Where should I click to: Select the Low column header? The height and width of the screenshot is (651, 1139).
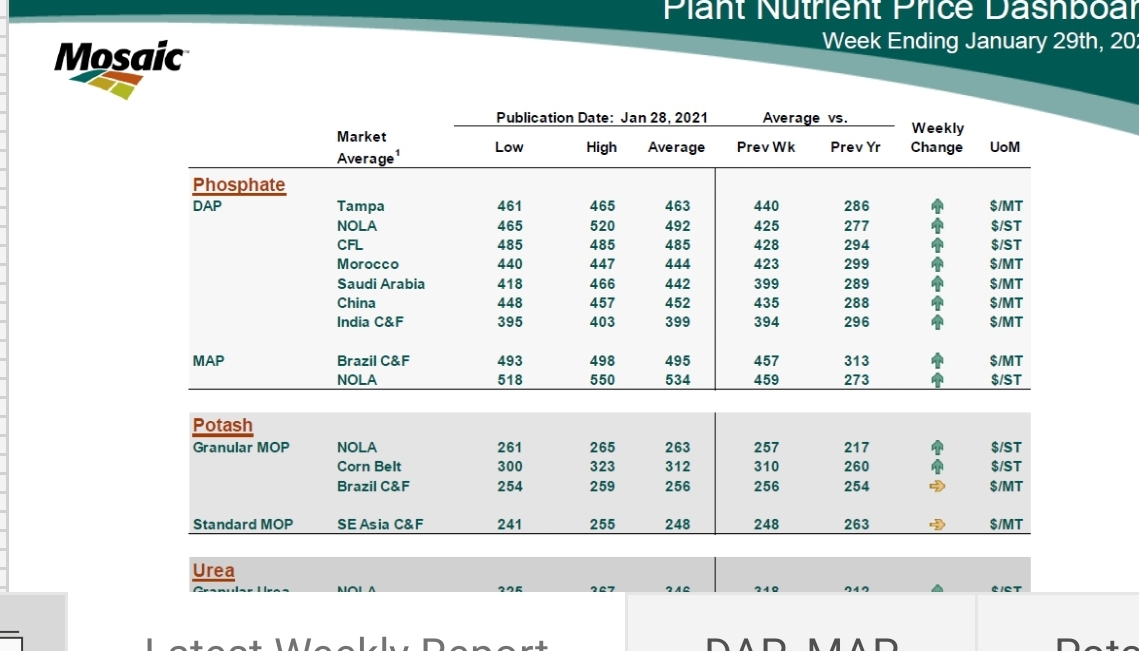pyautogui.click(x=509, y=147)
